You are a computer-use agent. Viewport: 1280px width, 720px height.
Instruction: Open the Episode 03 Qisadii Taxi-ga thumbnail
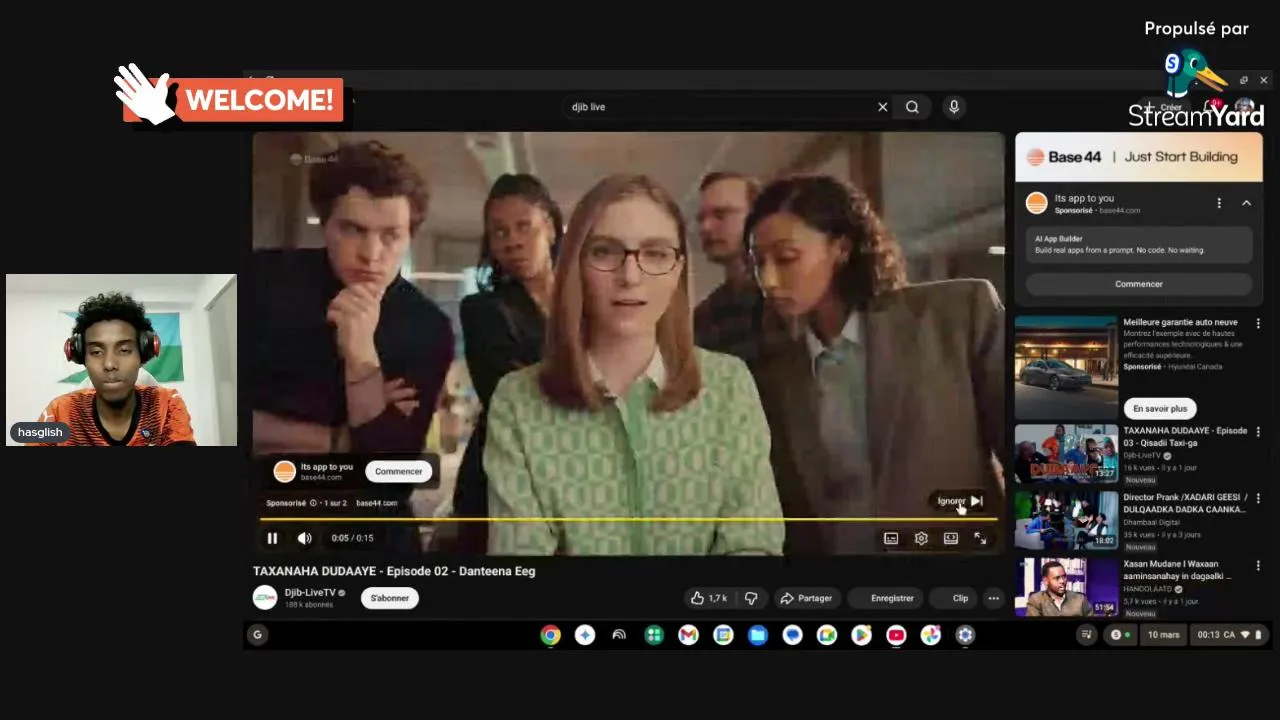(1066, 453)
